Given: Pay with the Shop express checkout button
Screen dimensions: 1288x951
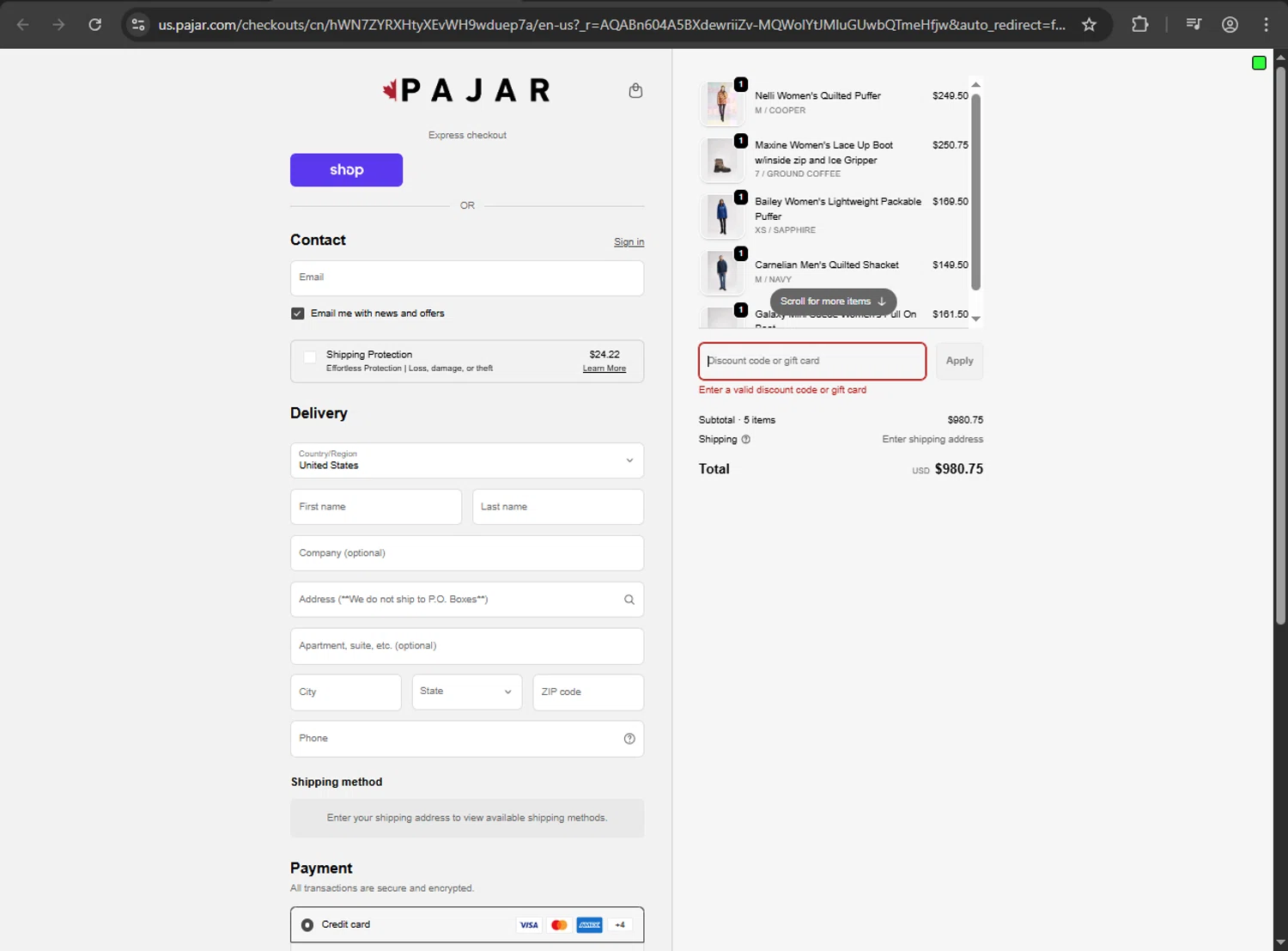Looking at the screenshot, I should pos(346,170).
